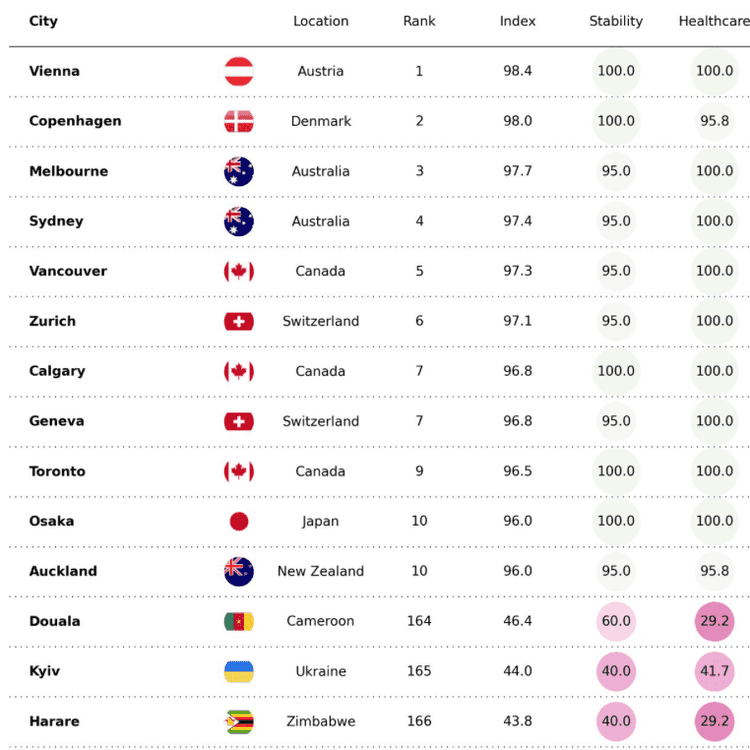Click the Rank column header

coord(419,21)
